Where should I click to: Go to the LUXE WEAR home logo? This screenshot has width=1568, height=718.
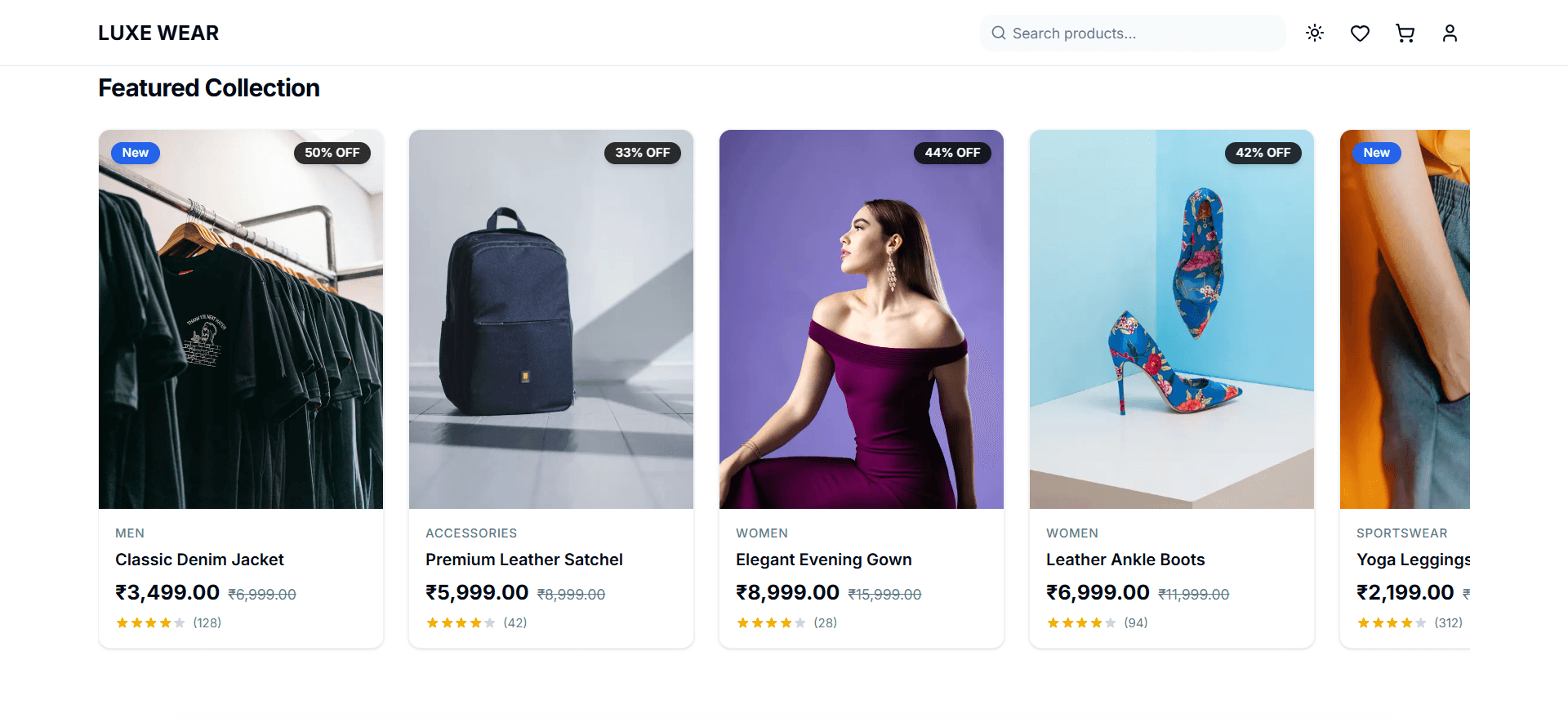tap(158, 33)
